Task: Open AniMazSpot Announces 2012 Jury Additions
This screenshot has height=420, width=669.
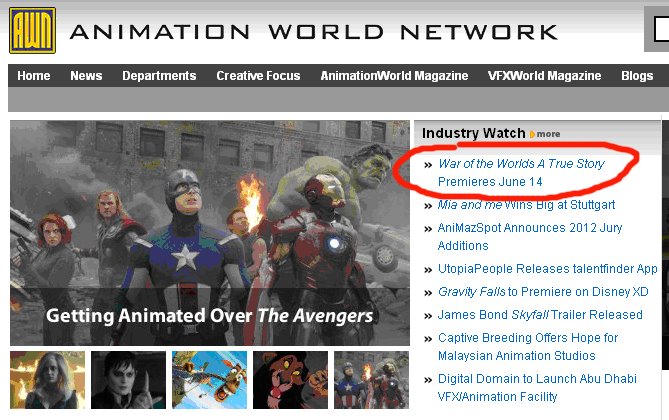Action: pyautogui.click(x=529, y=236)
